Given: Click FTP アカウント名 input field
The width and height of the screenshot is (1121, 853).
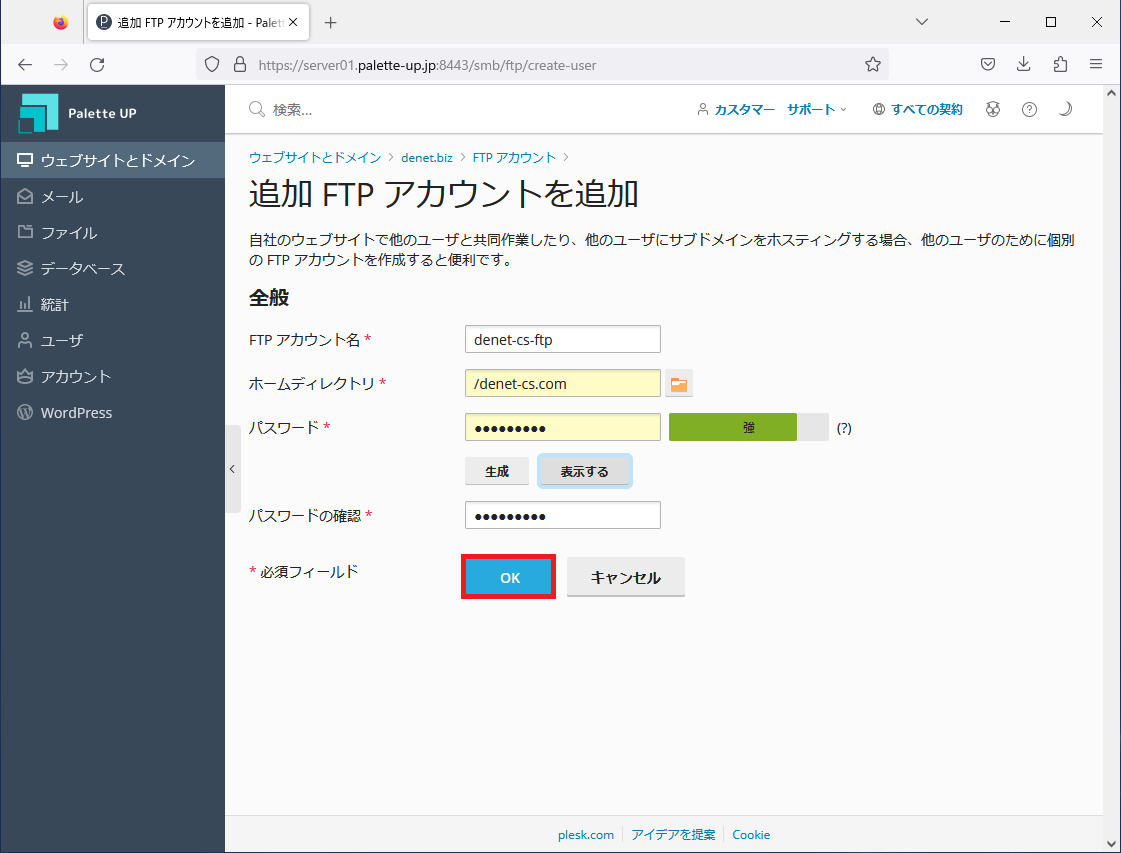Looking at the screenshot, I should (563, 340).
